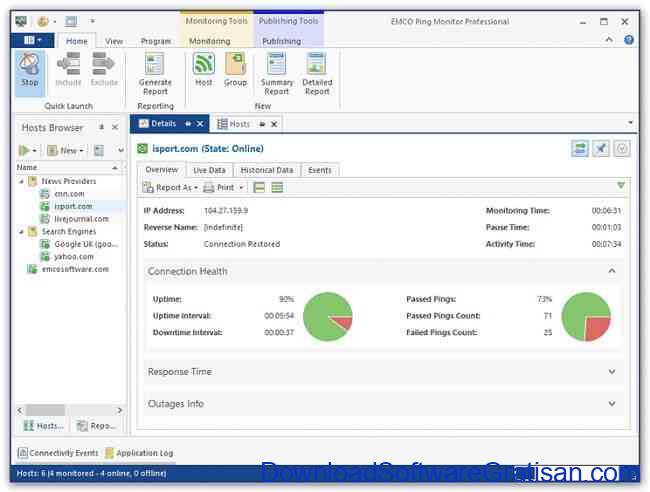This screenshot has width=650, height=492.
Task: Expand Hosts Browser toolbar overflow
Action: click(121, 150)
